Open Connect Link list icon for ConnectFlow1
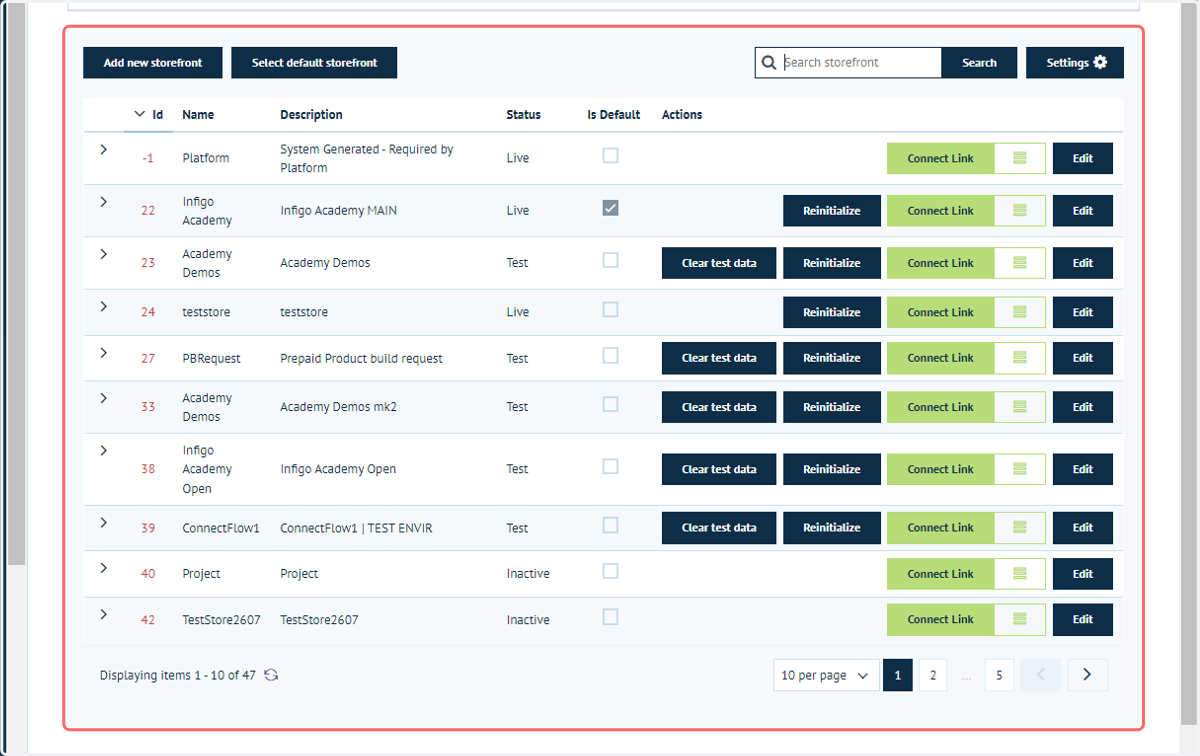 coord(1020,528)
